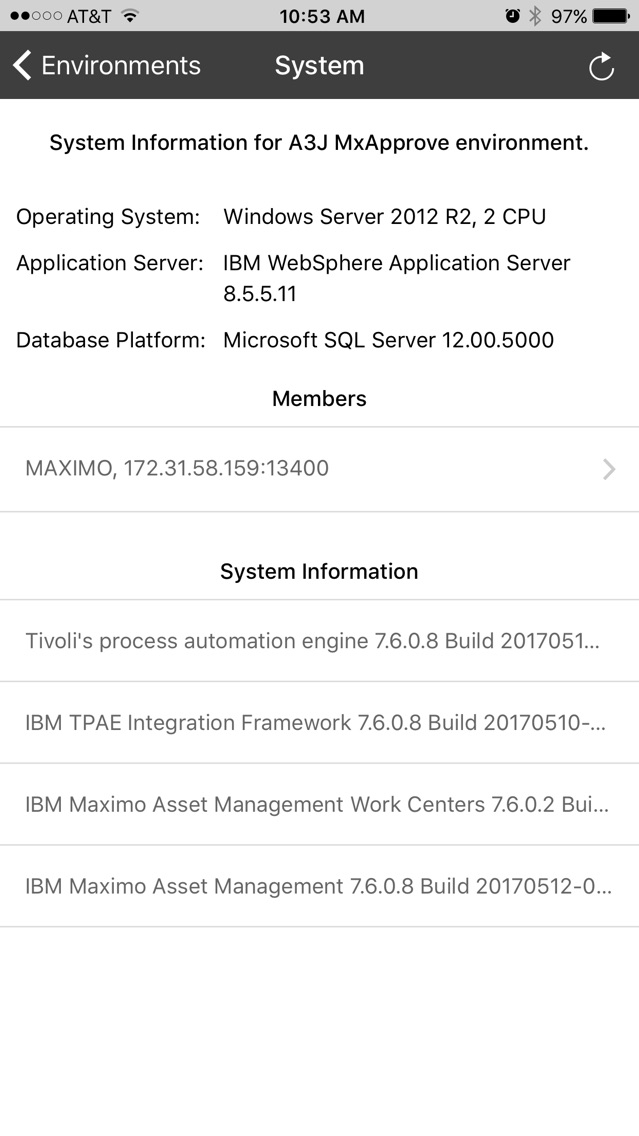Tap the Microsoft SQL Server database value
This screenshot has width=639, height=1136.
[x=388, y=340]
